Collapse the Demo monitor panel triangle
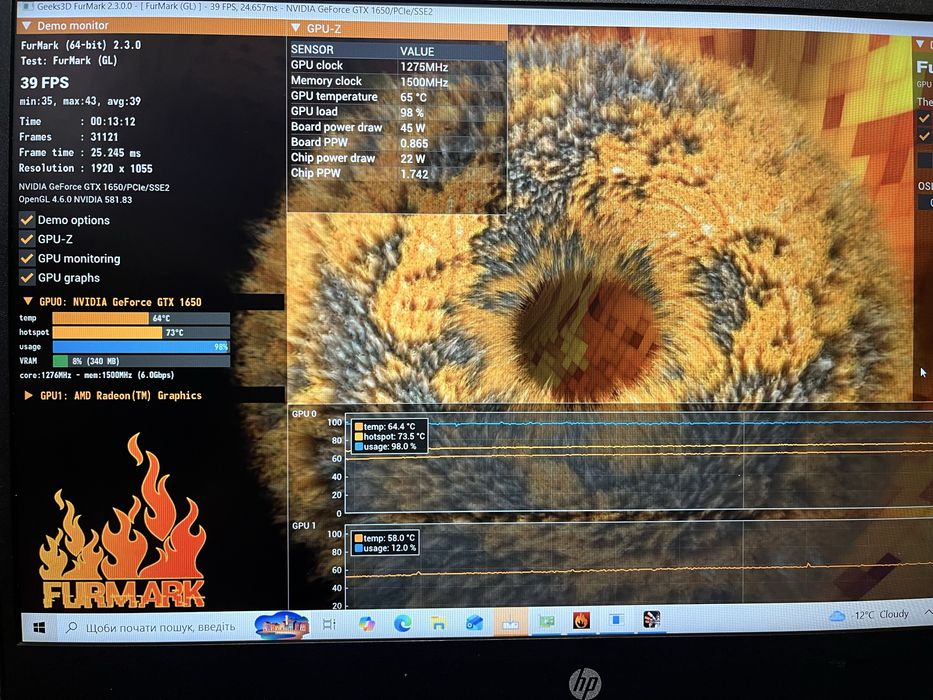This screenshot has height=700, width=933. [26, 26]
